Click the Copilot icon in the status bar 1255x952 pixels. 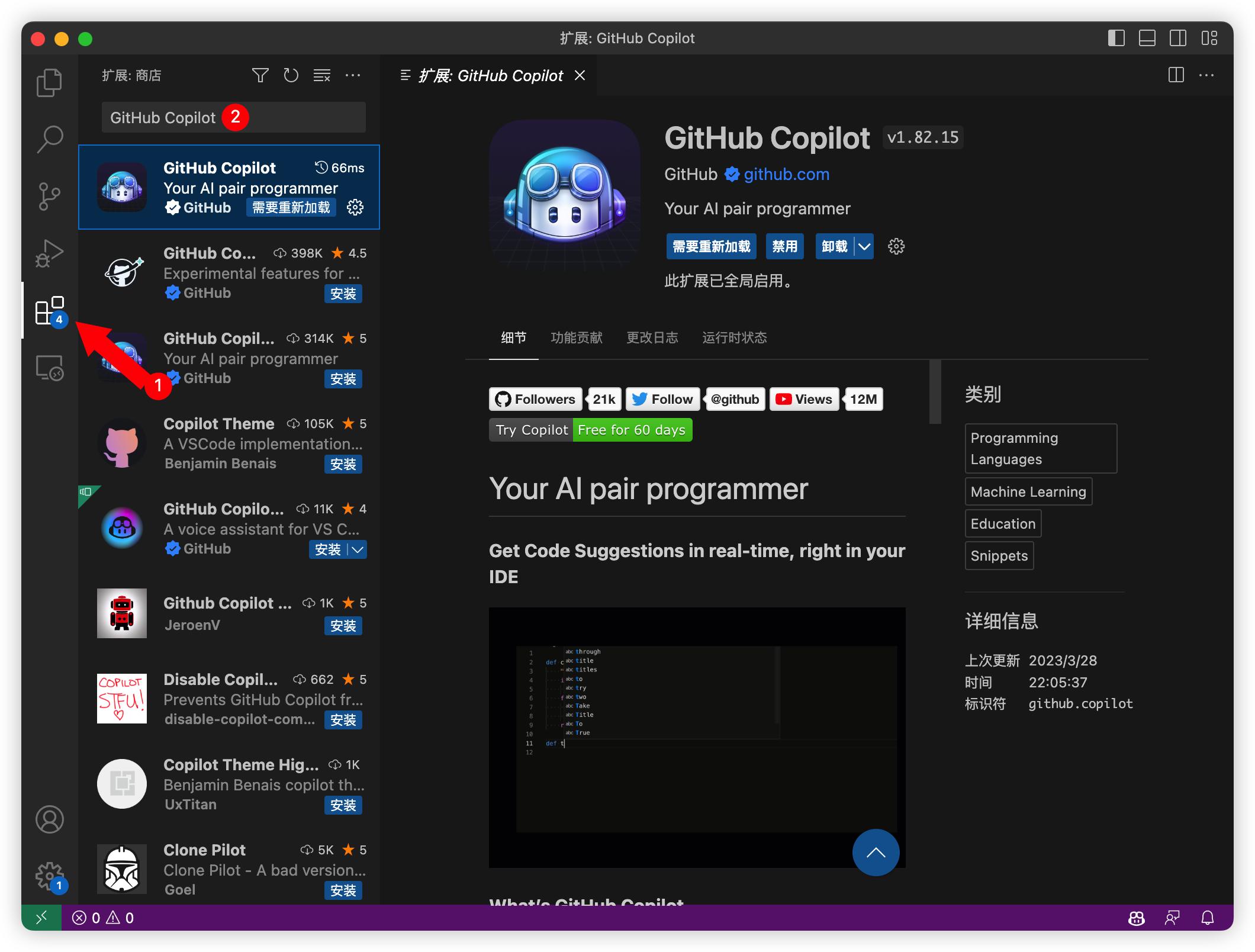[1135, 918]
